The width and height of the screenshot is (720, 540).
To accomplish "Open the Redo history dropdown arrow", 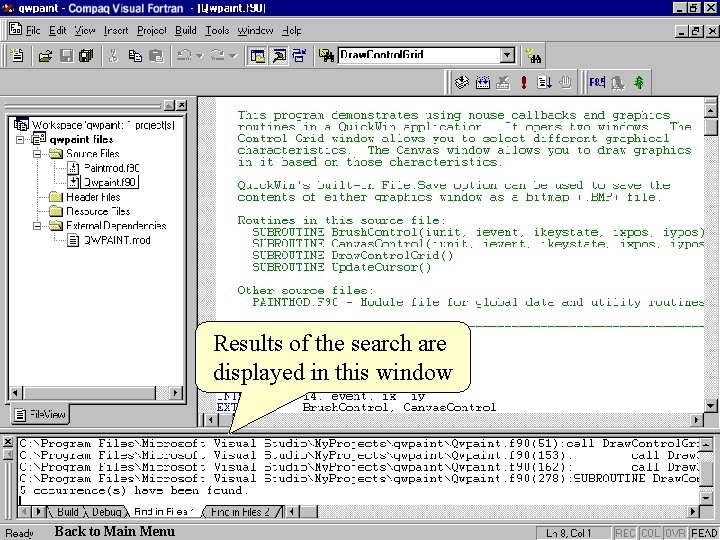I will click(x=233, y=56).
